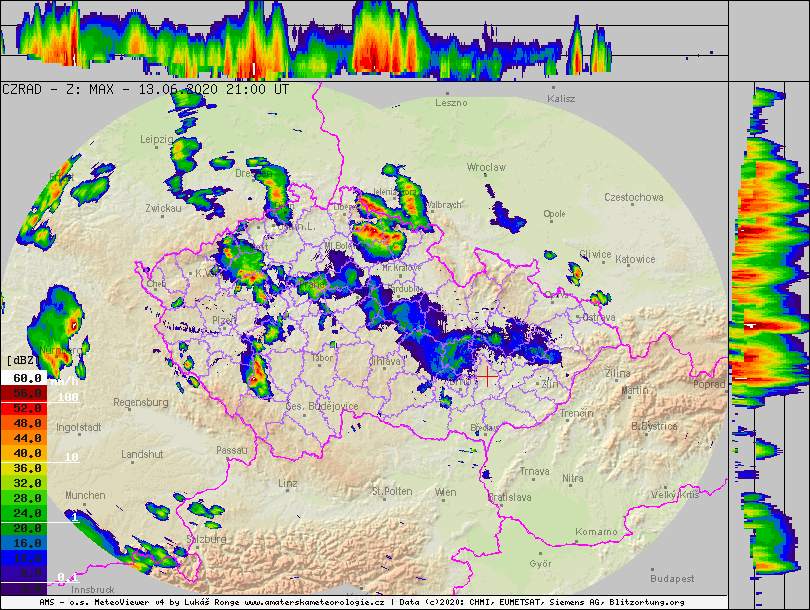Click the Czestochowa city label
This screenshot has width=810, height=610.
pyautogui.click(x=634, y=197)
